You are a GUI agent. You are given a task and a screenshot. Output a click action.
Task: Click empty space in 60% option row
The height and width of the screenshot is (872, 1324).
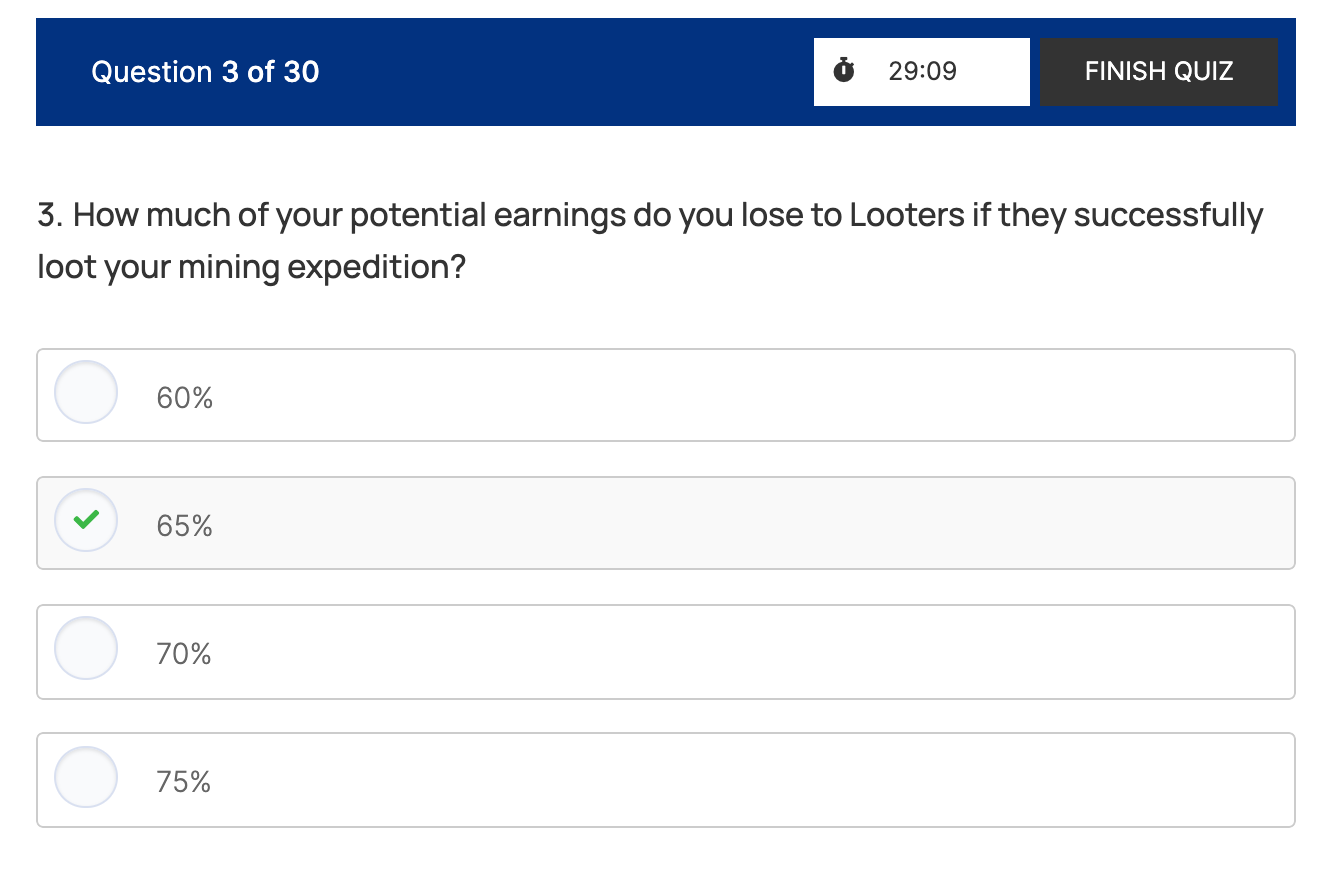(750, 395)
